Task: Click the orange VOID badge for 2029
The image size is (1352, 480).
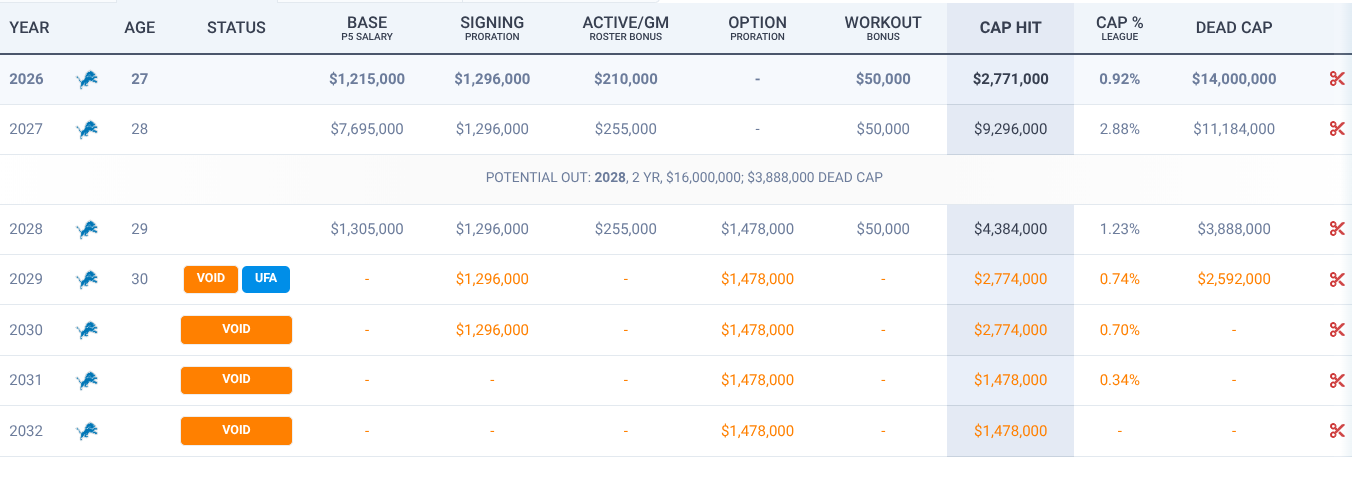Action: (x=210, y=279)
